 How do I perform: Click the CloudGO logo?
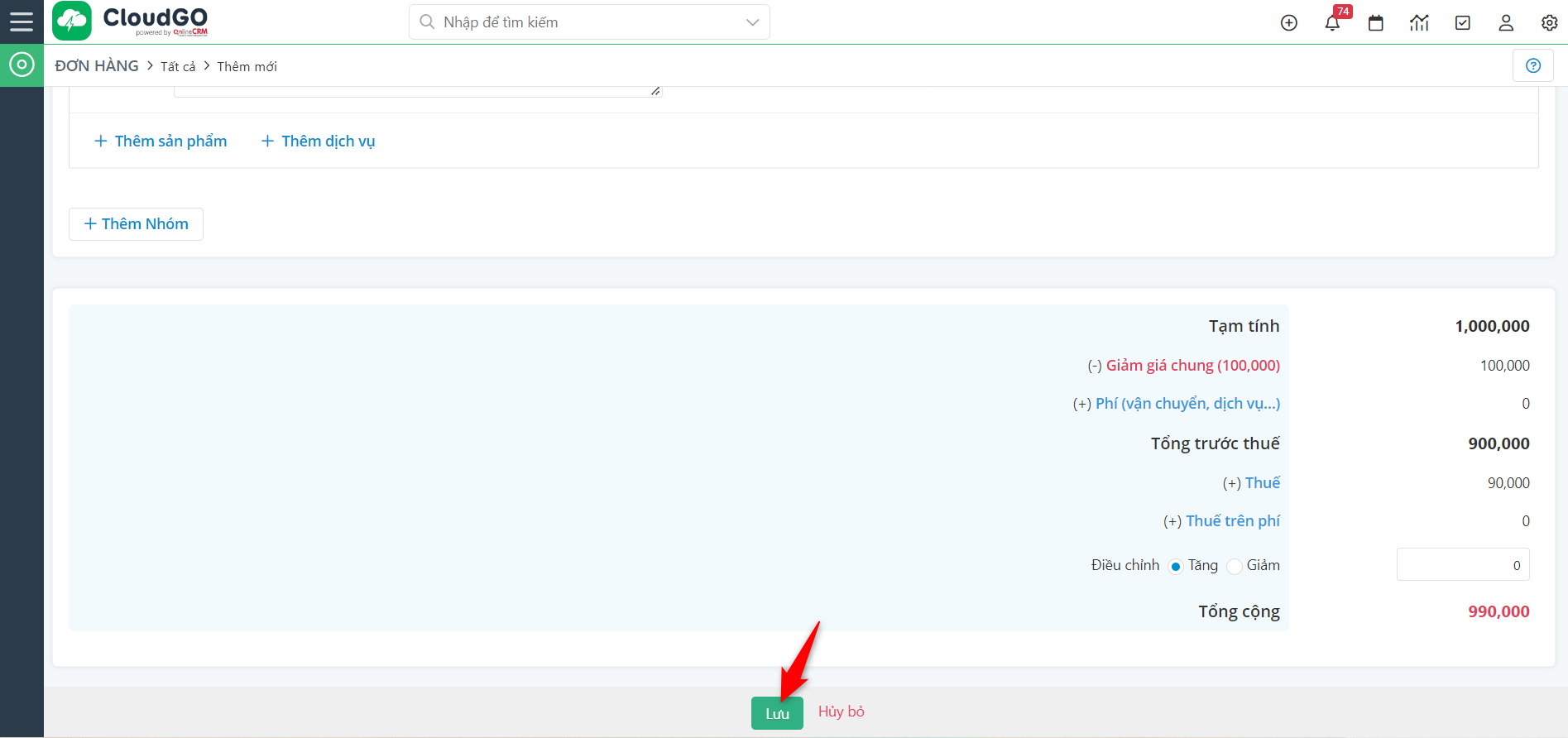click(x=131, y=22)
